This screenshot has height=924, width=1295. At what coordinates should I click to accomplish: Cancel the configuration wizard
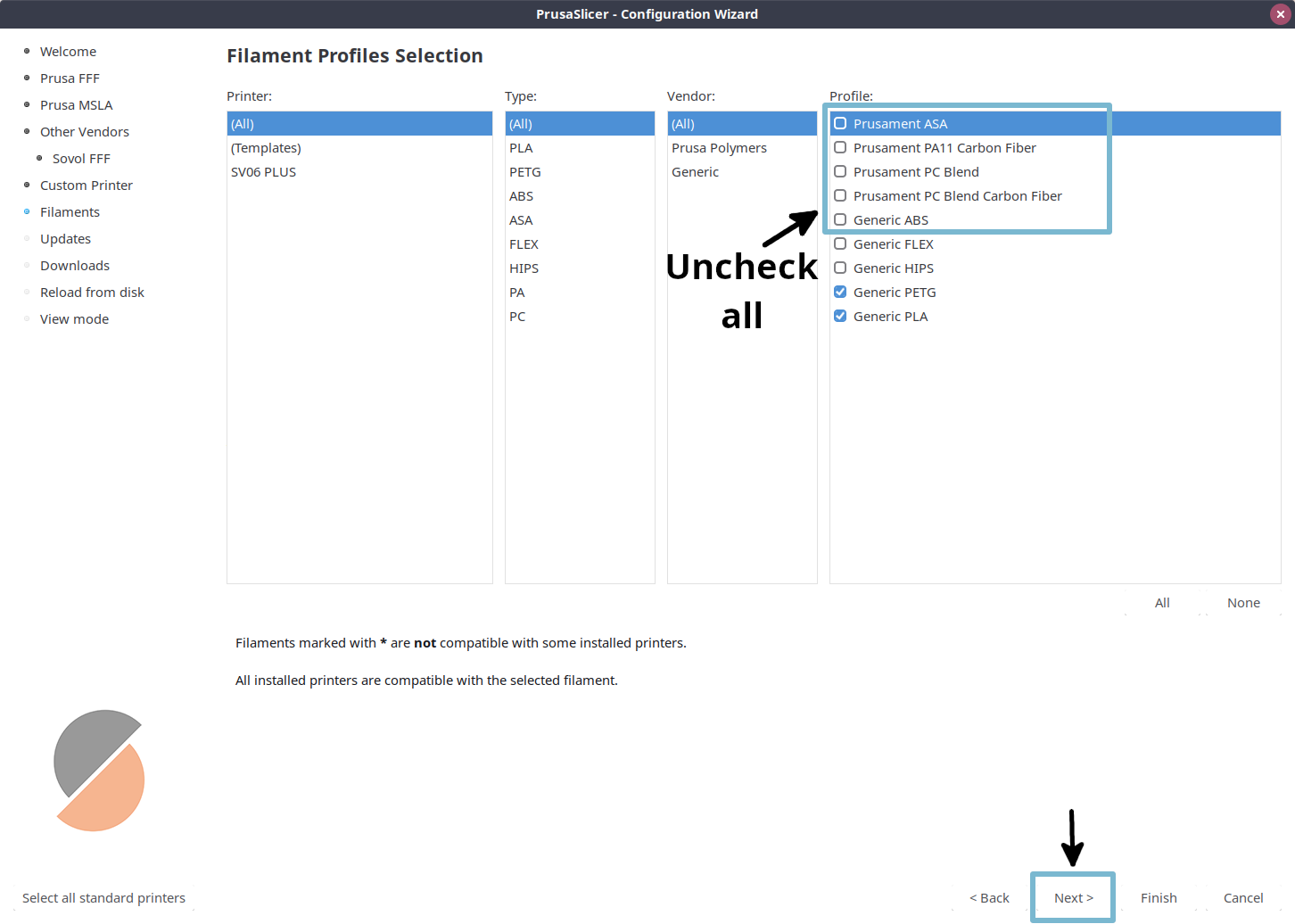1243,897
